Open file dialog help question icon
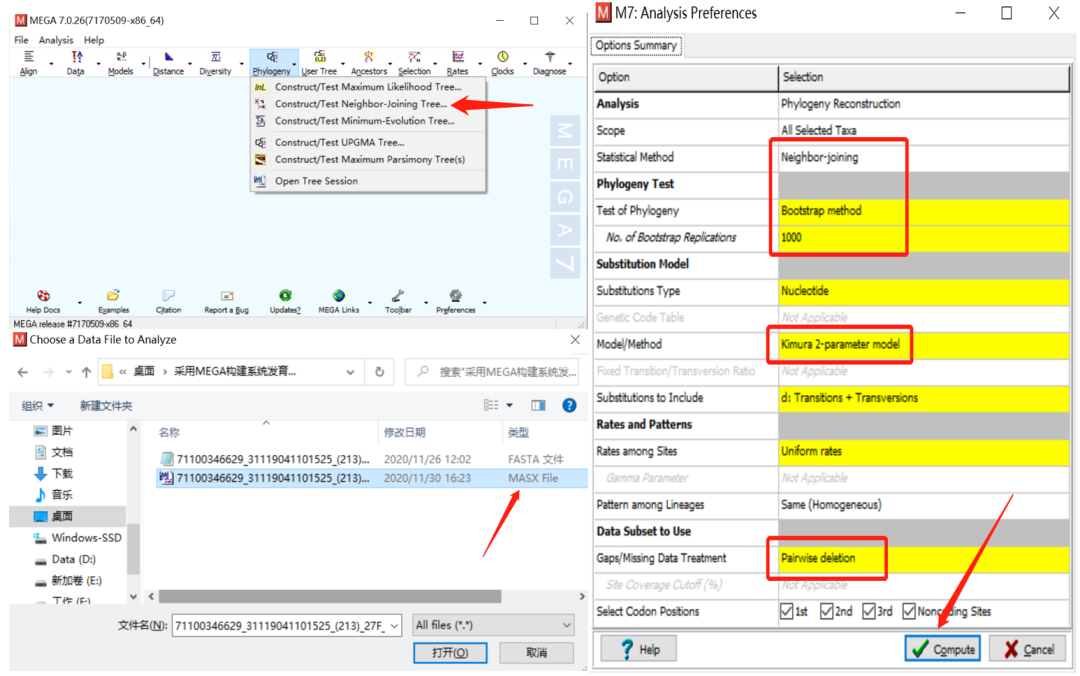Screen dimensions: 1080x676 tap(569, 405)
